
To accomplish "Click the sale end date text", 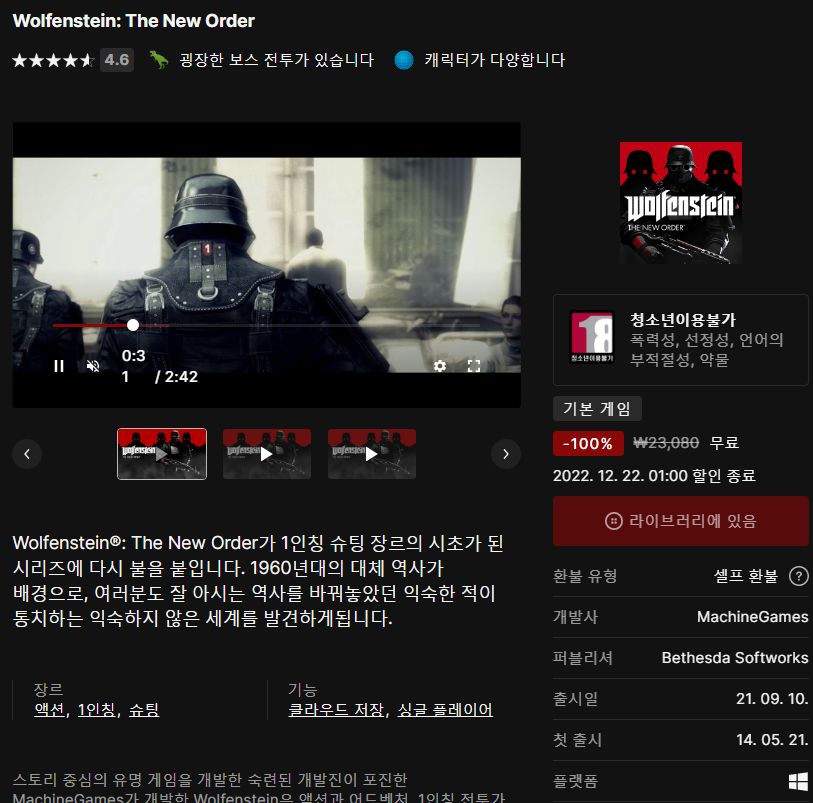I will tap(654, 475).
